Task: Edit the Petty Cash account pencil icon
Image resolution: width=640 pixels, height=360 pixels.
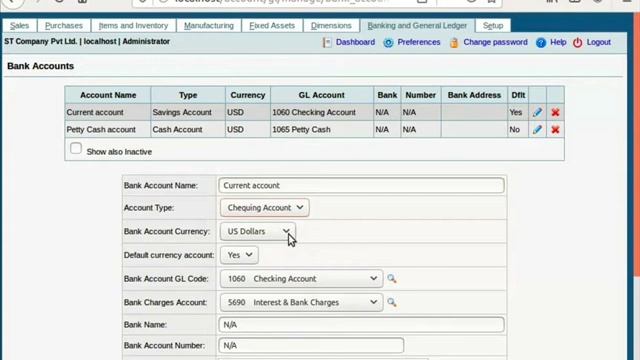Action: (537, 129)
